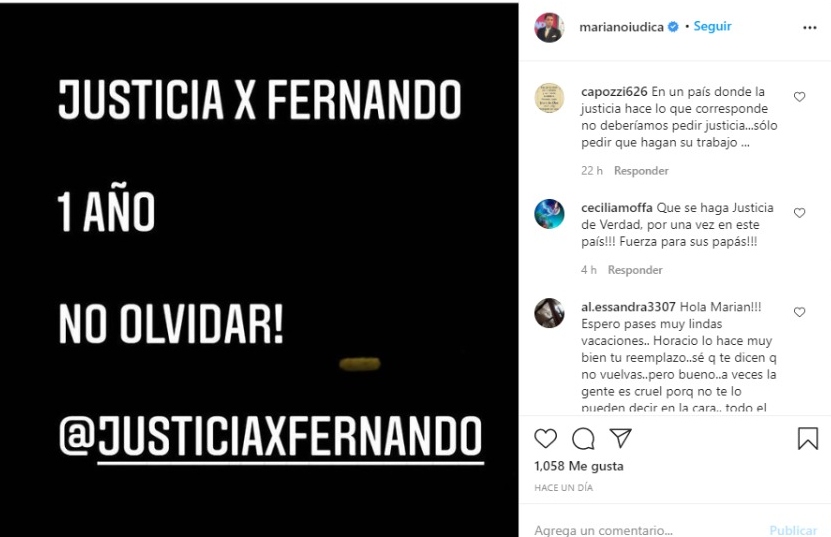Click Publicar to post comment
Screen dimensions: 831x537
(x=793, y=530)
